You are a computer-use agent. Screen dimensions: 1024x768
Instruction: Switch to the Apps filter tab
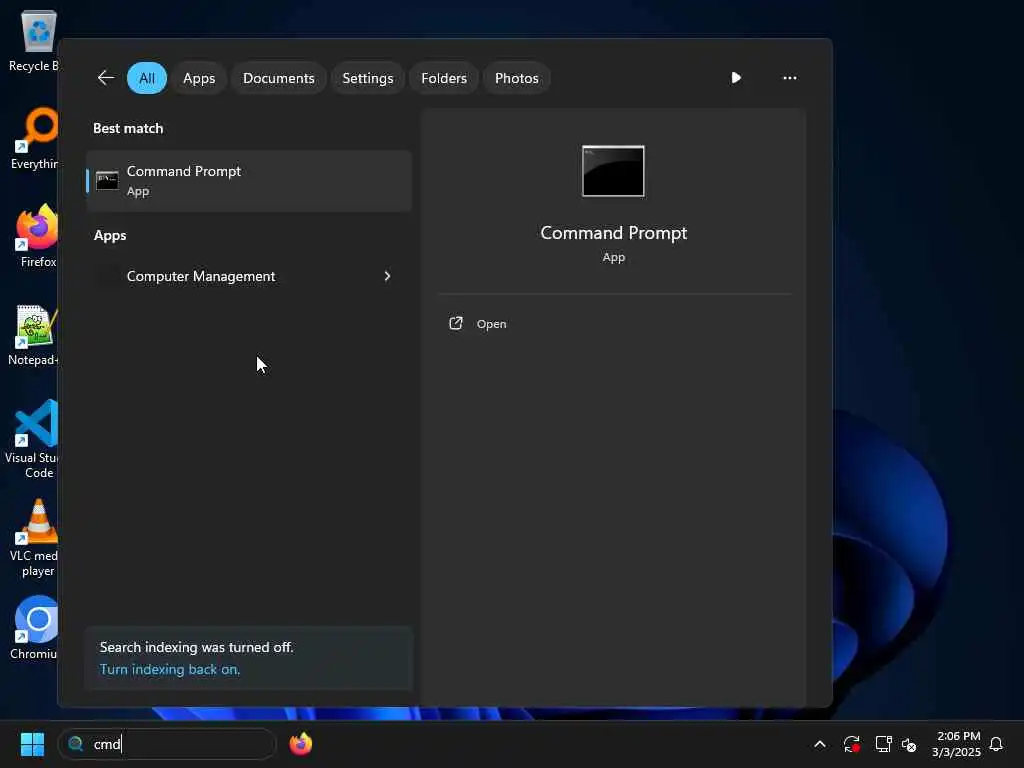click(199, 78)
